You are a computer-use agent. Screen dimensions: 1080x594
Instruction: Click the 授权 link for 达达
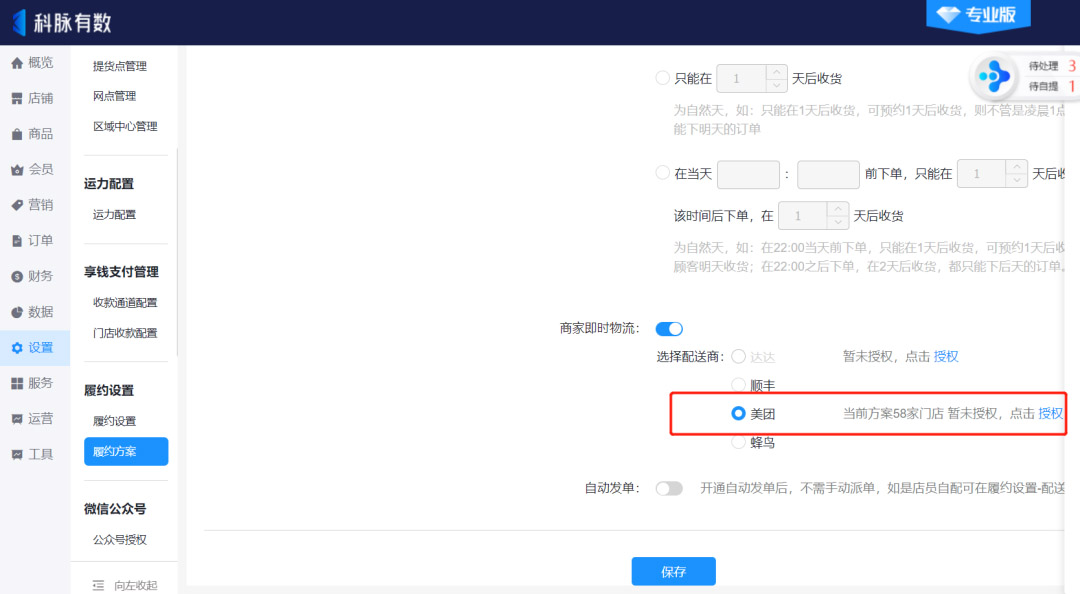click(946, 356)
